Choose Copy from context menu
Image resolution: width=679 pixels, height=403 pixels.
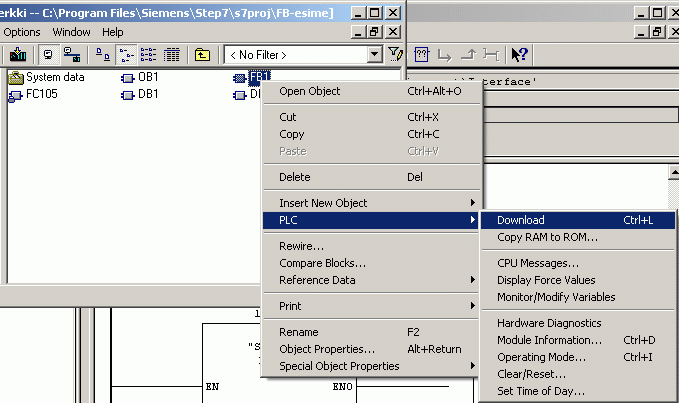[x=371, y=134]
